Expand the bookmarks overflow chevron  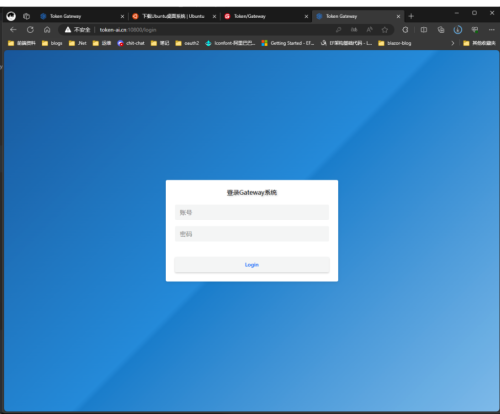click(452, 43)
